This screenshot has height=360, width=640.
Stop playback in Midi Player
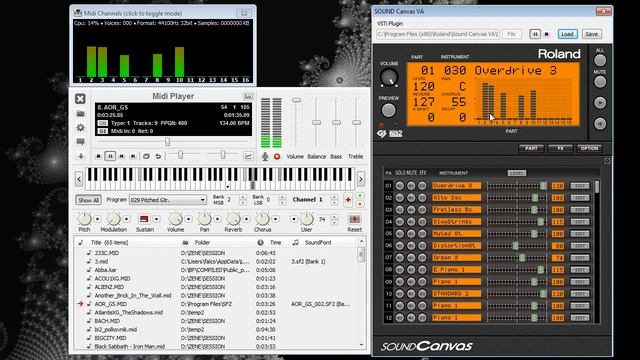point(98,156)
